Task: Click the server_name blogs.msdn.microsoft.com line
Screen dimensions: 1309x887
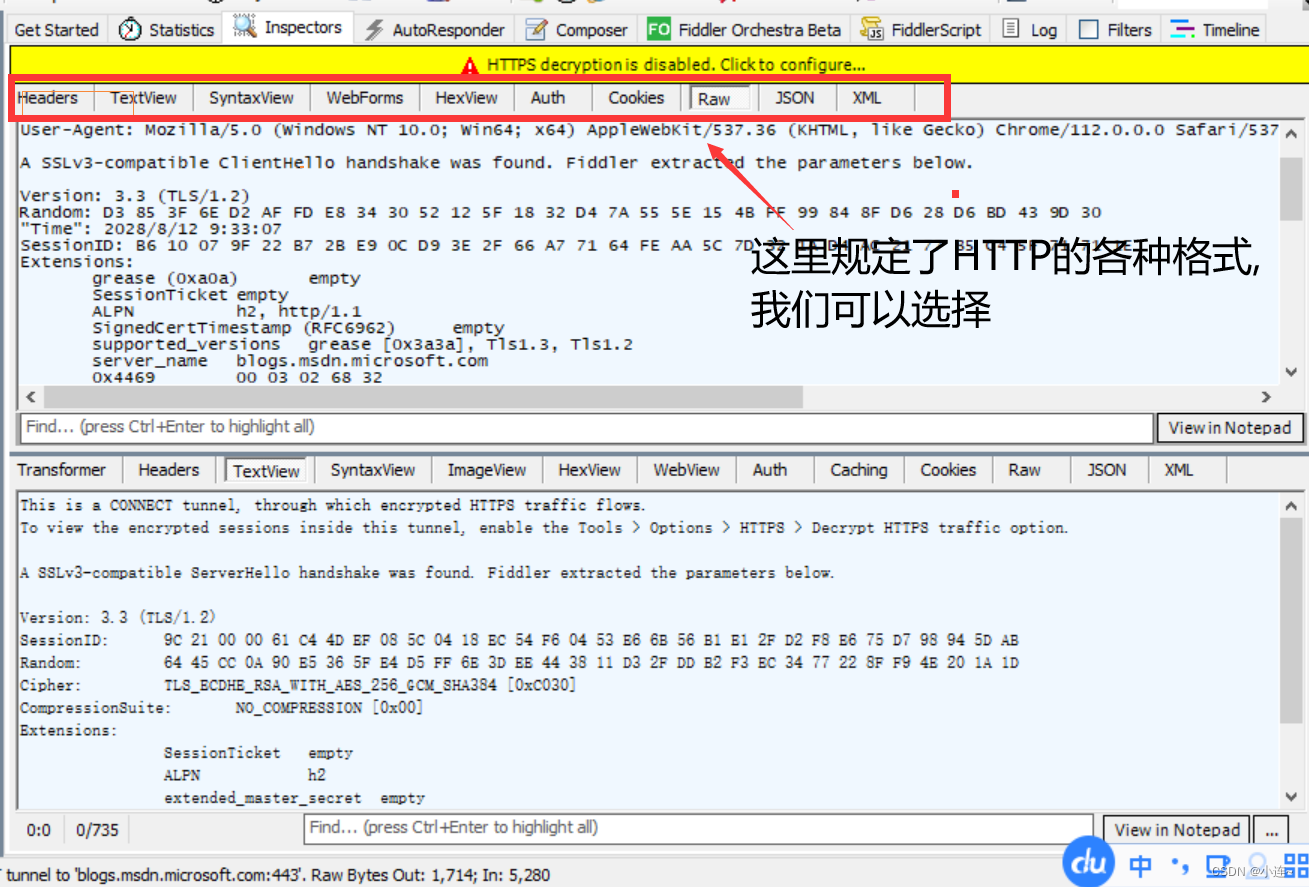Action: [290, 361]
